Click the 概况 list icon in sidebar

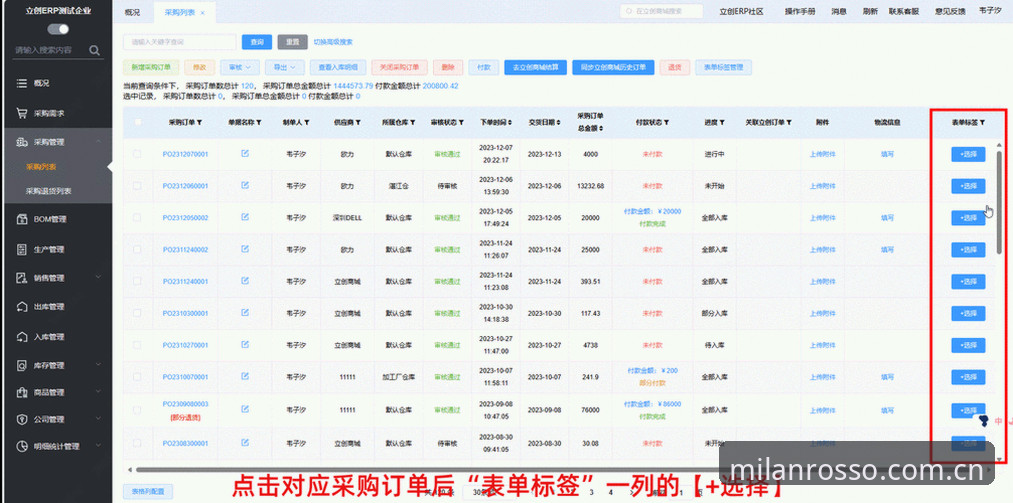point(21,83)
